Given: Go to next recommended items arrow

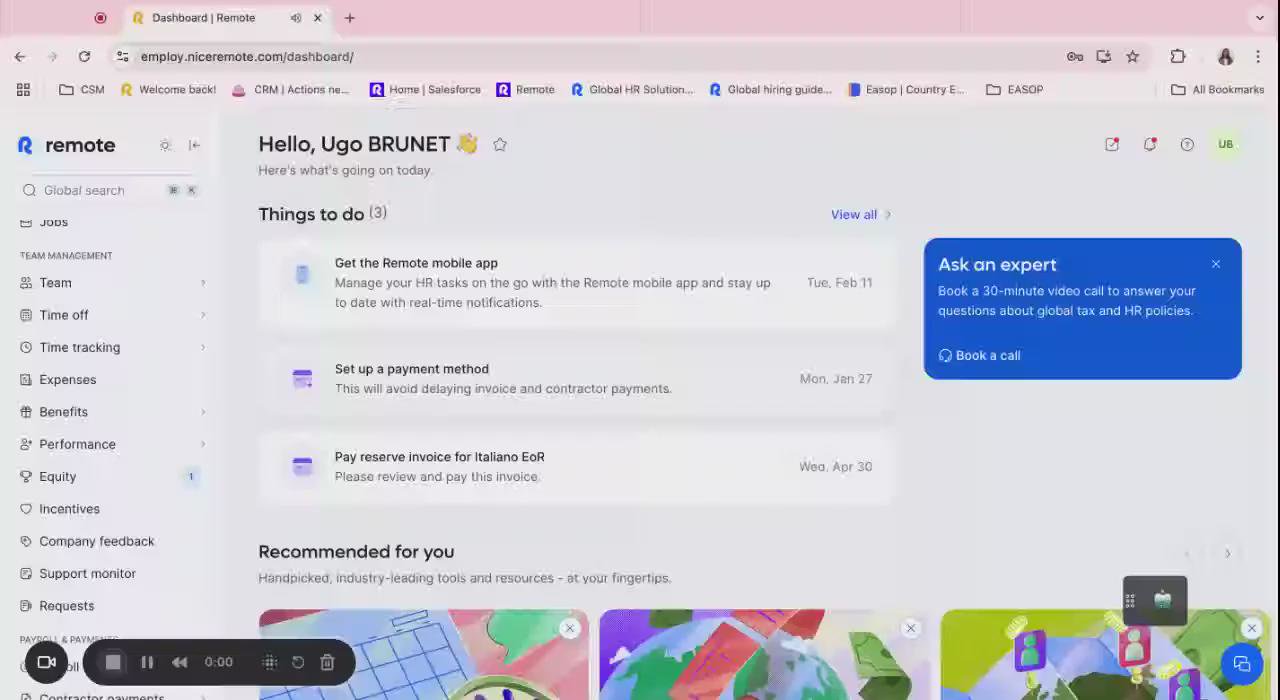Looking at the screenshot, I should point(1228,553).
